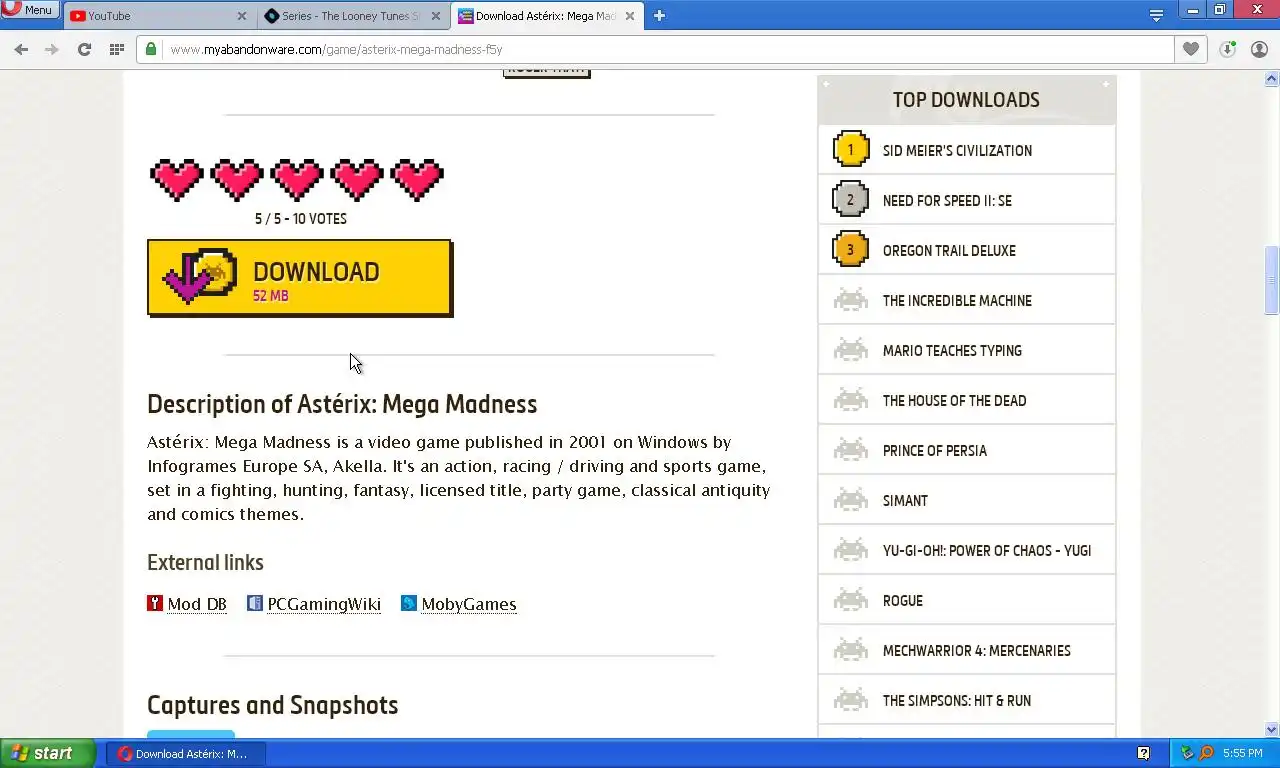This screenshot has height=768, width=1280.
Task: Open Sid Meier's Civilization top download
Action: point(957,151)
